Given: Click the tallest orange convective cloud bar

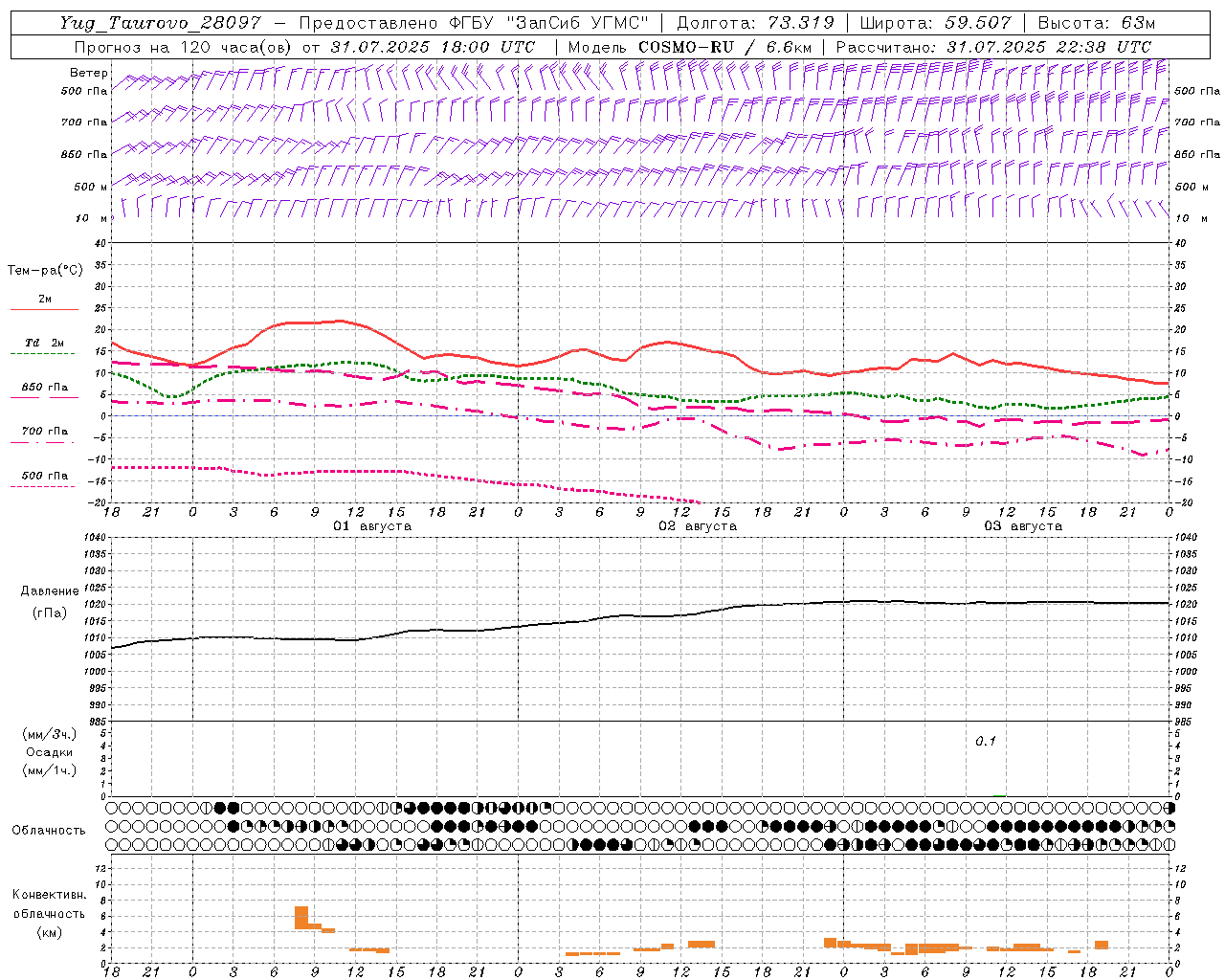Looking at the screenshot, I should 301,917.
